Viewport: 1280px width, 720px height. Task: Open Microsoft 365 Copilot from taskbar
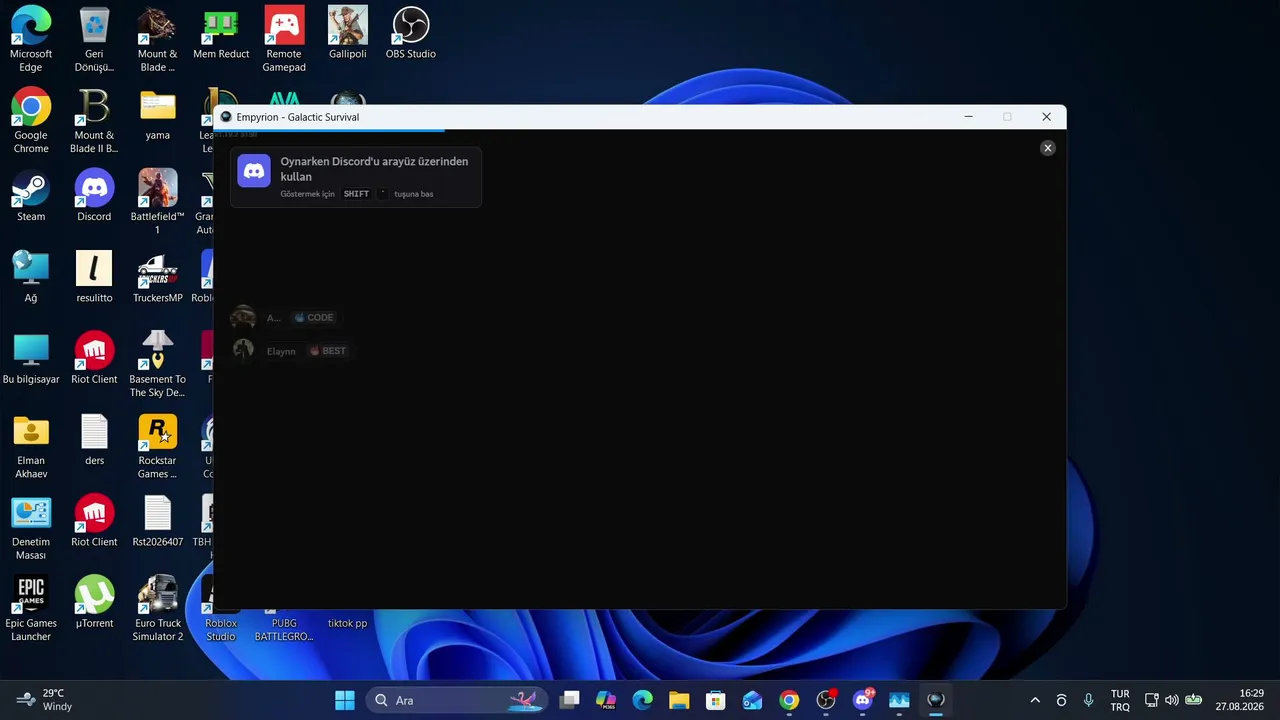coord(606,700)
